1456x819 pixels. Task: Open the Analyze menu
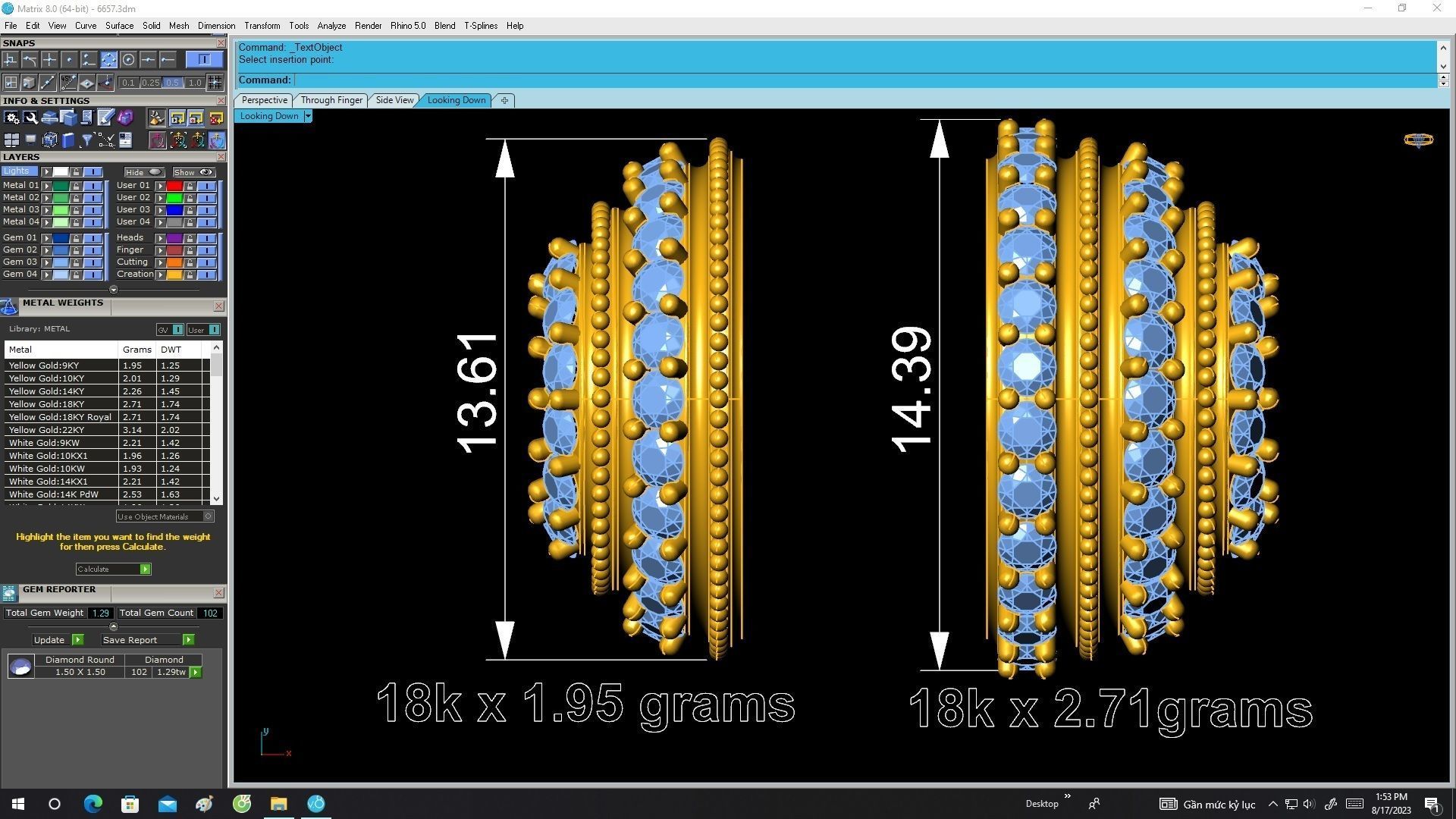click(331, 26)
